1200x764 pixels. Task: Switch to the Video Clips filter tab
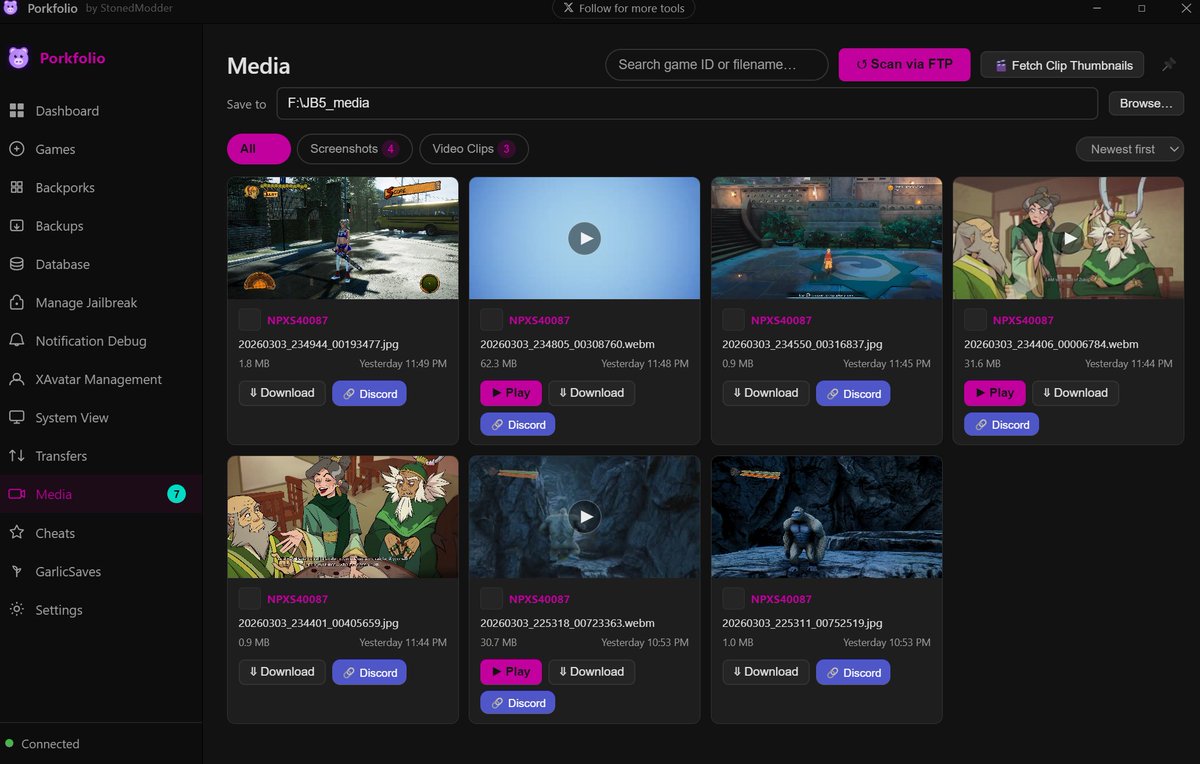tap(474, 149)
